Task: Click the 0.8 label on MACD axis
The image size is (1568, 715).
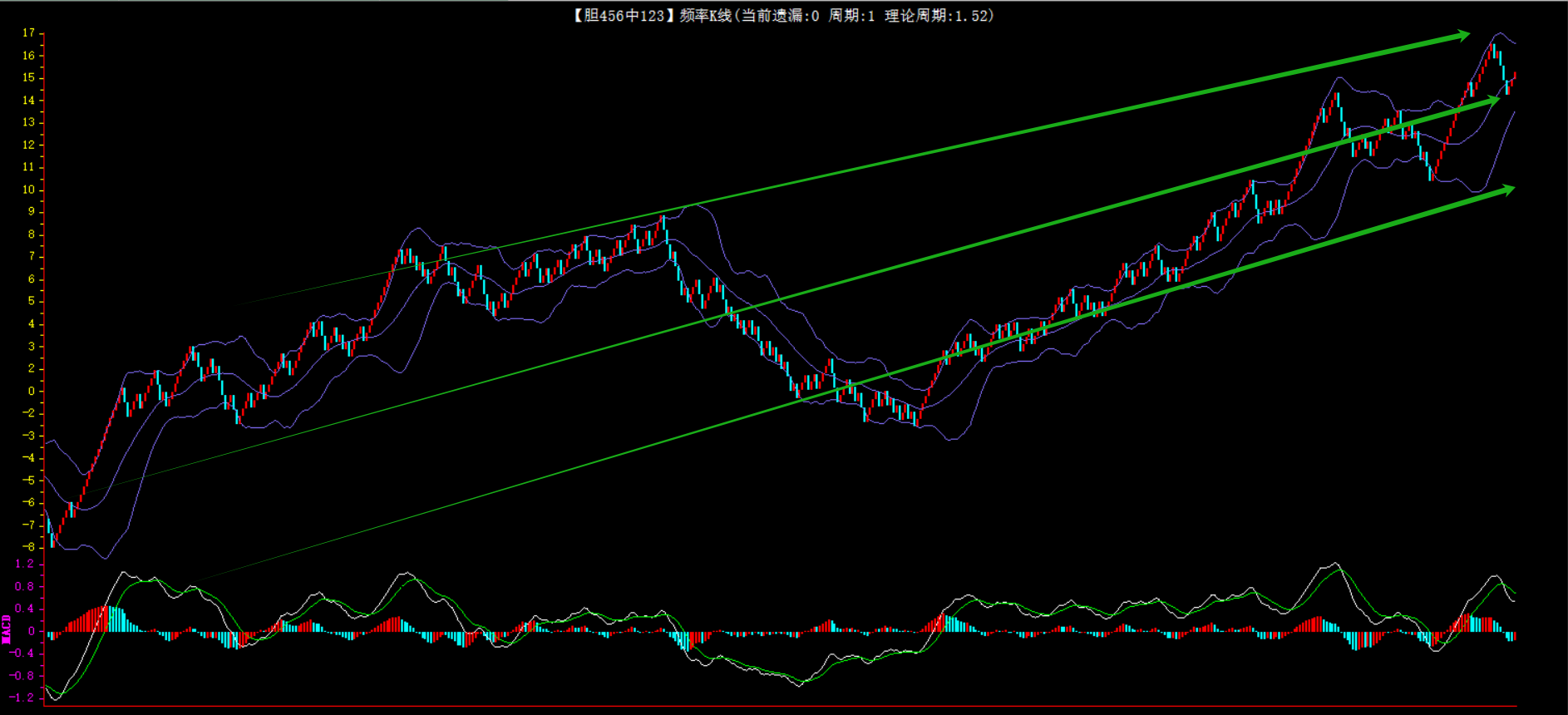Action: (x=25, y=586)
